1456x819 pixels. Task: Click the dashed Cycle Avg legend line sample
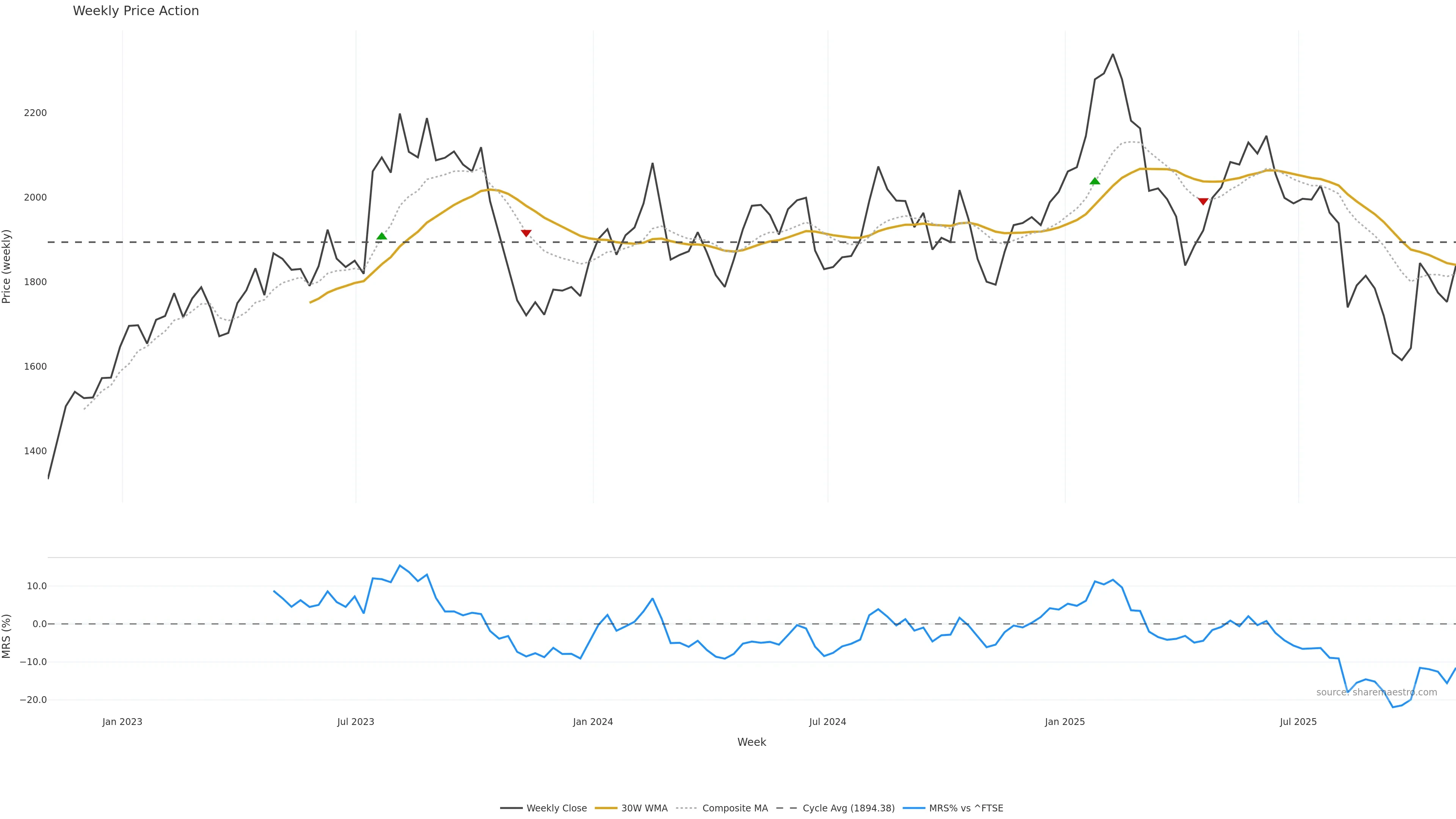(x=786, y=808)
